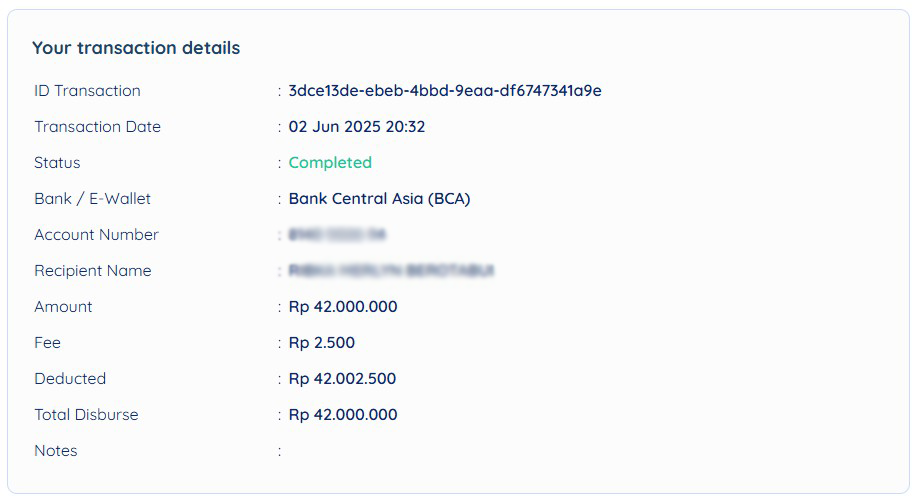Click the Amount value Rp 42.000.000
This screenshot has height=503, width=918.
[343, 307]
